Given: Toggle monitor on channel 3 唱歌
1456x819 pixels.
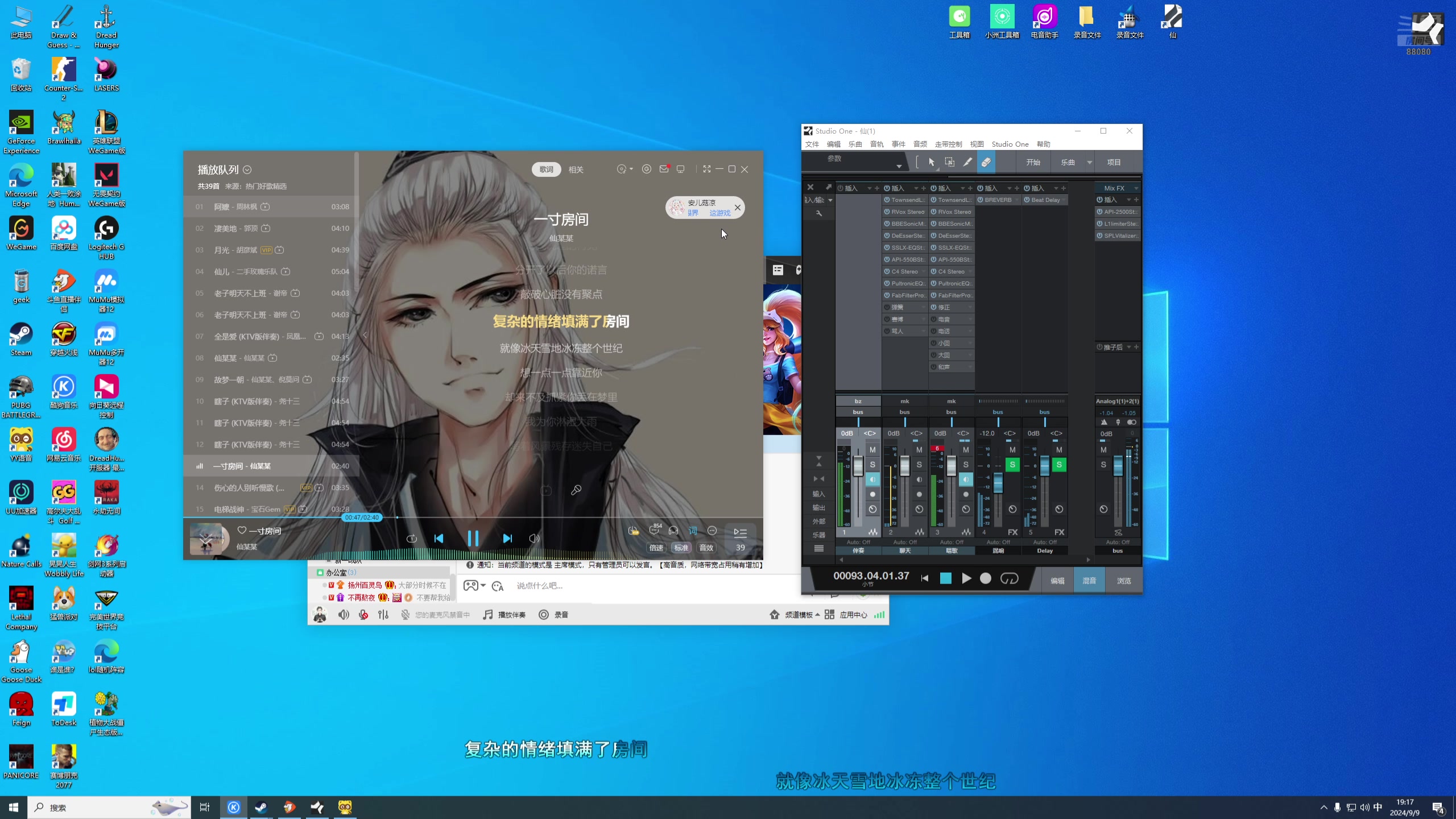Looking at the screenshot, I should (966, 479).
